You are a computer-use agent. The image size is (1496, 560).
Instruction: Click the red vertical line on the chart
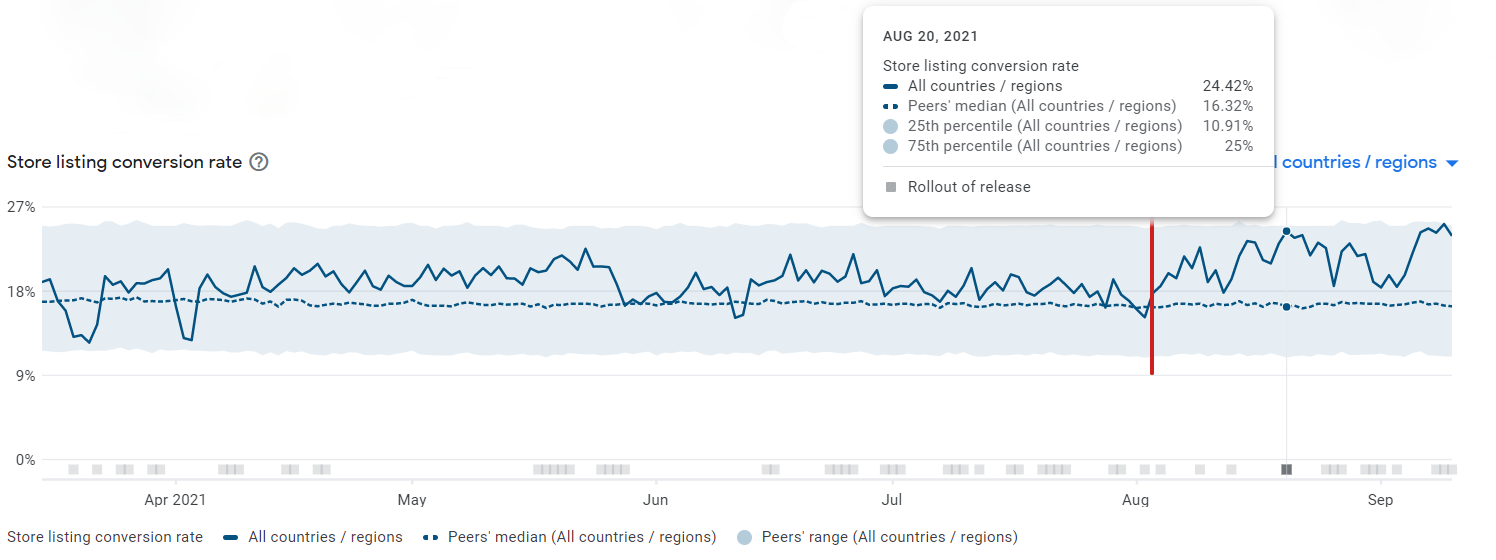(1152, 300)
